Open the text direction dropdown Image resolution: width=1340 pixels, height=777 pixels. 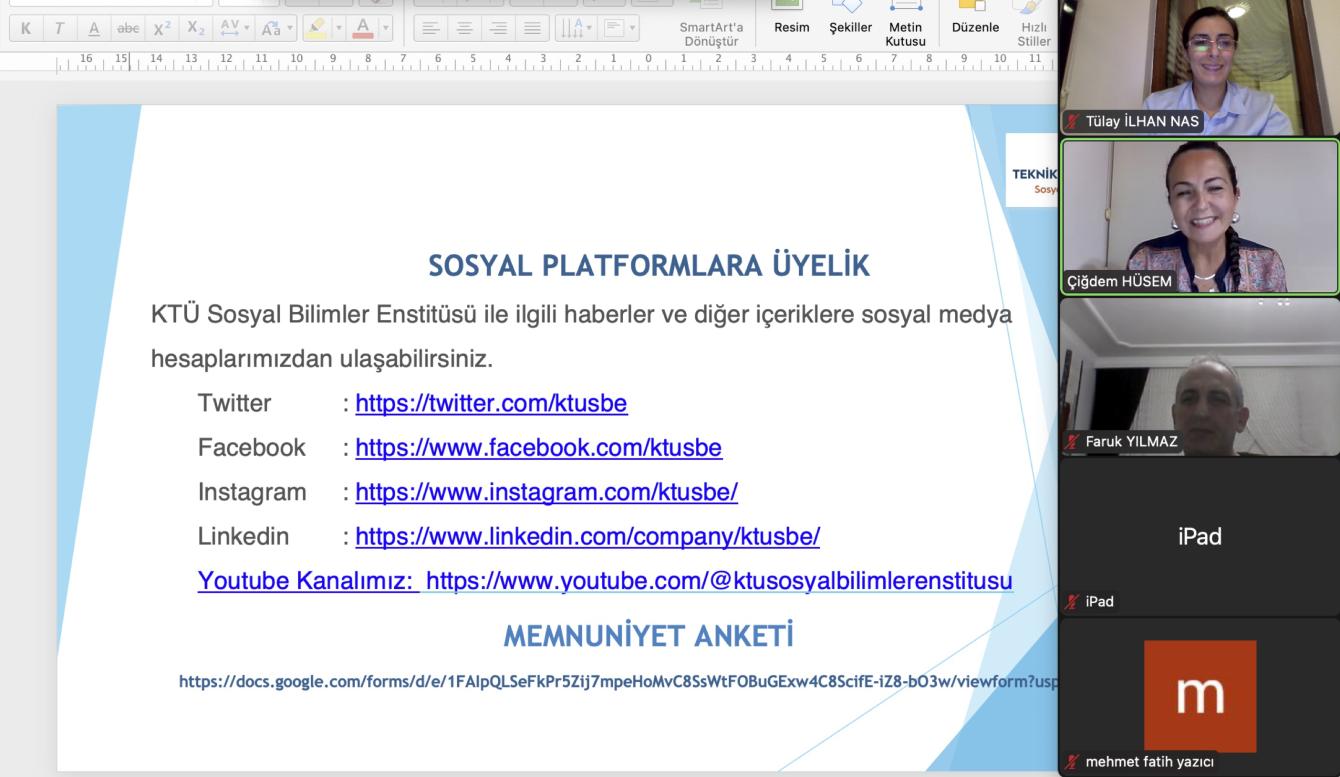[575, 28]
